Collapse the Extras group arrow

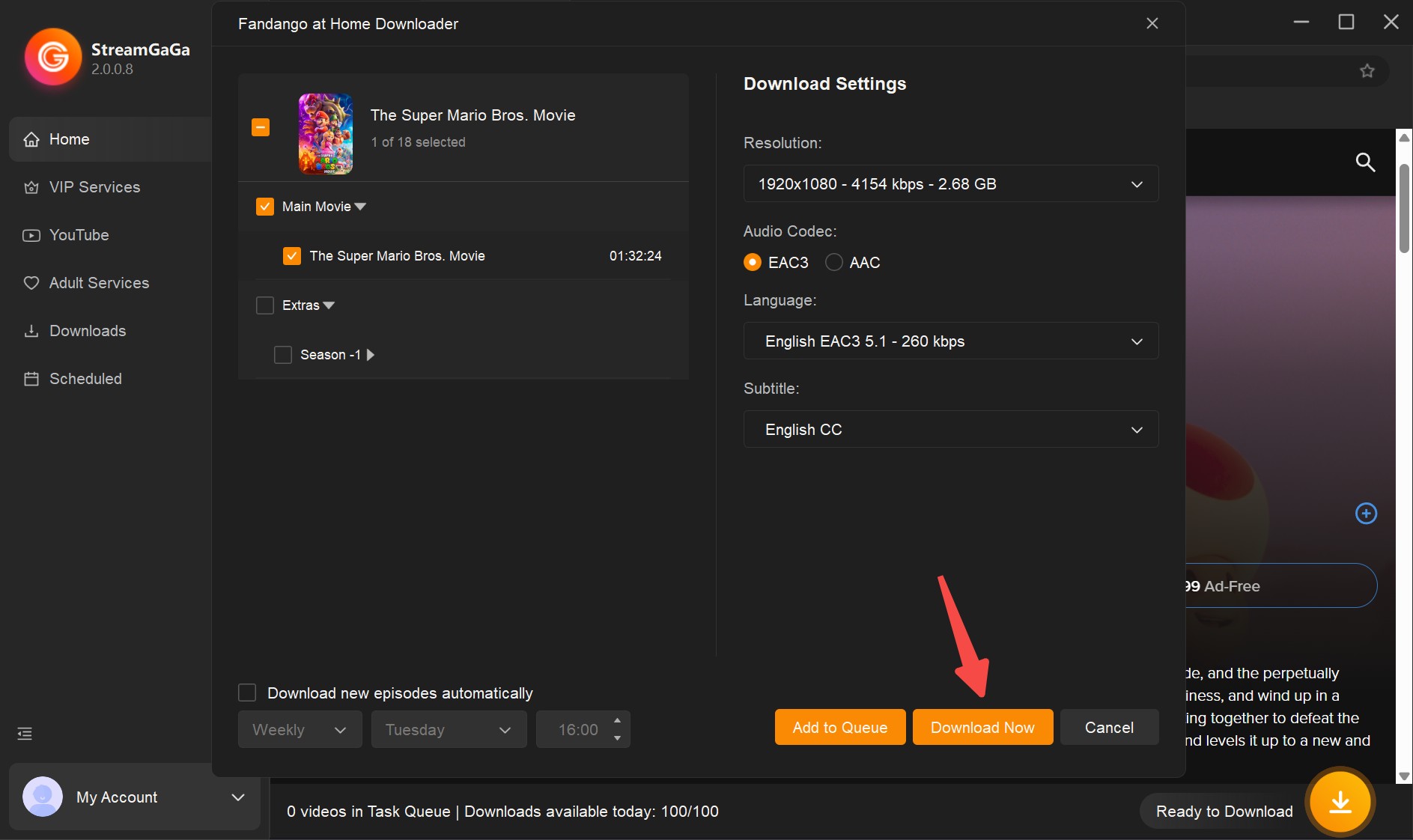tap(329, 305)
